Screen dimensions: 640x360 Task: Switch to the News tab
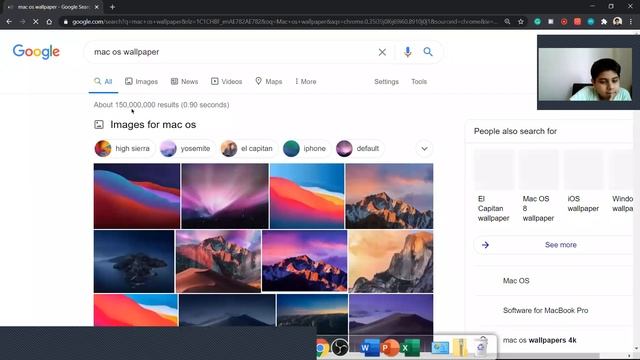tap(184, 82)
